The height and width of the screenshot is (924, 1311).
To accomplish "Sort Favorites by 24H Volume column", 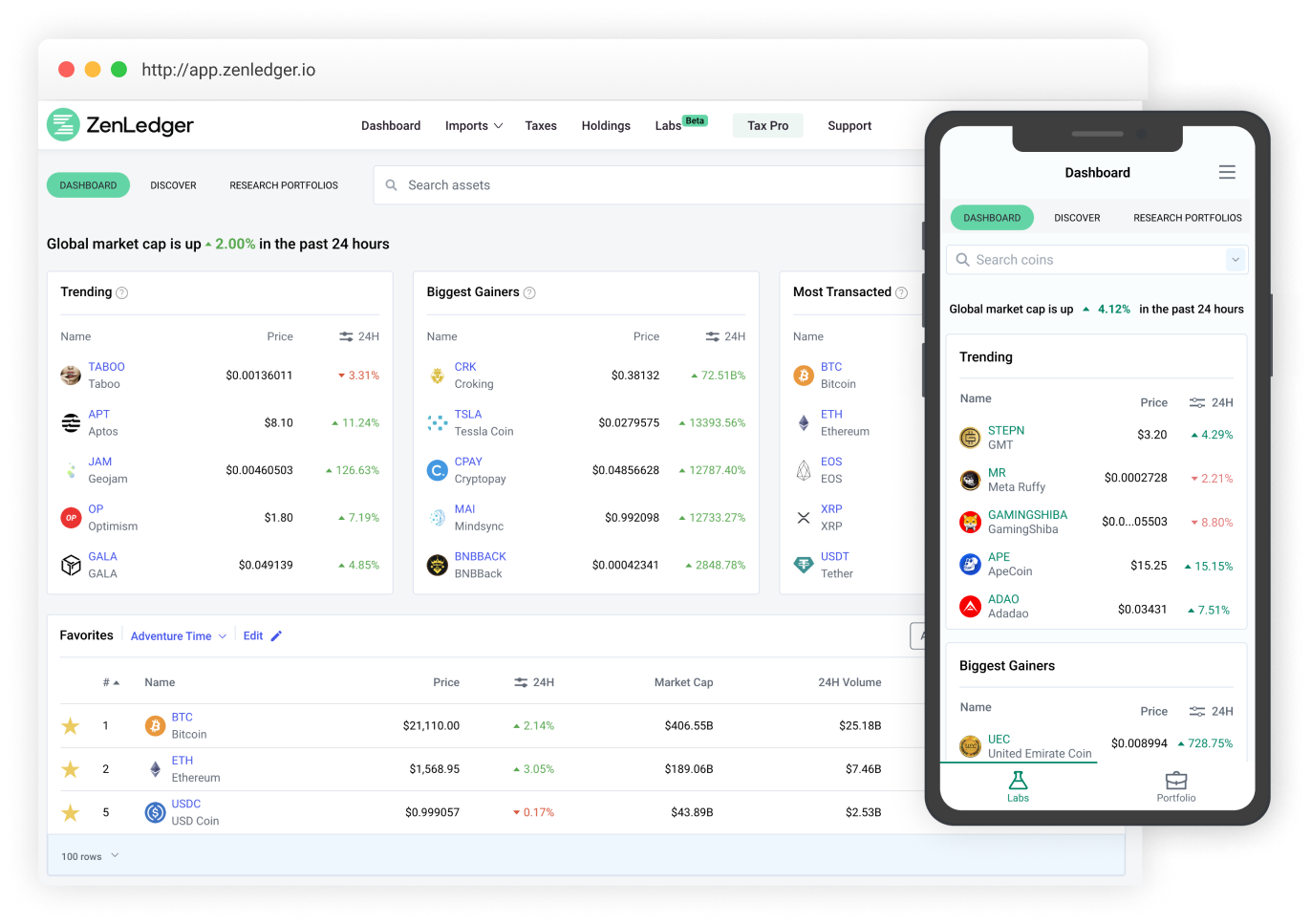I will (x=849, y=682).
